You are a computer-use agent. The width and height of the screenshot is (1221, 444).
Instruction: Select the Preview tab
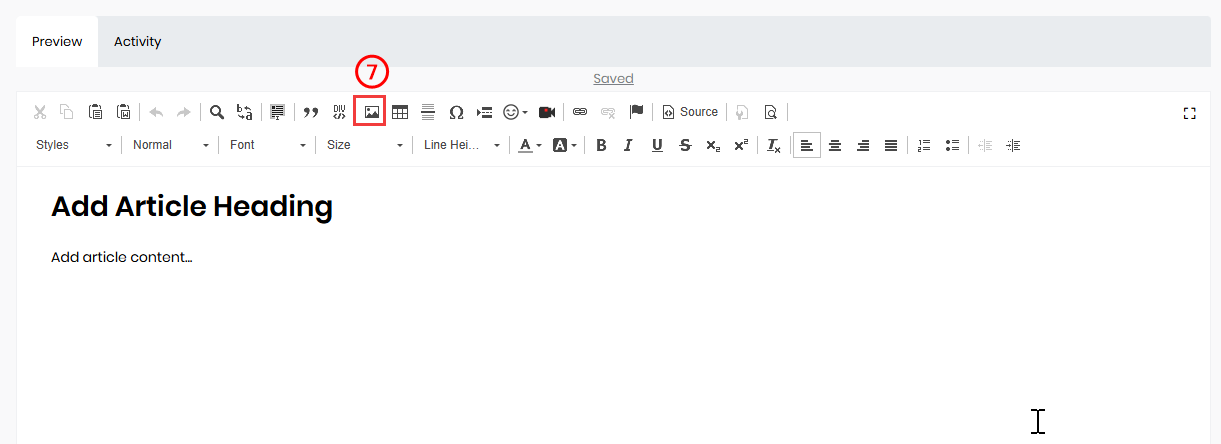tap(56, 42)
